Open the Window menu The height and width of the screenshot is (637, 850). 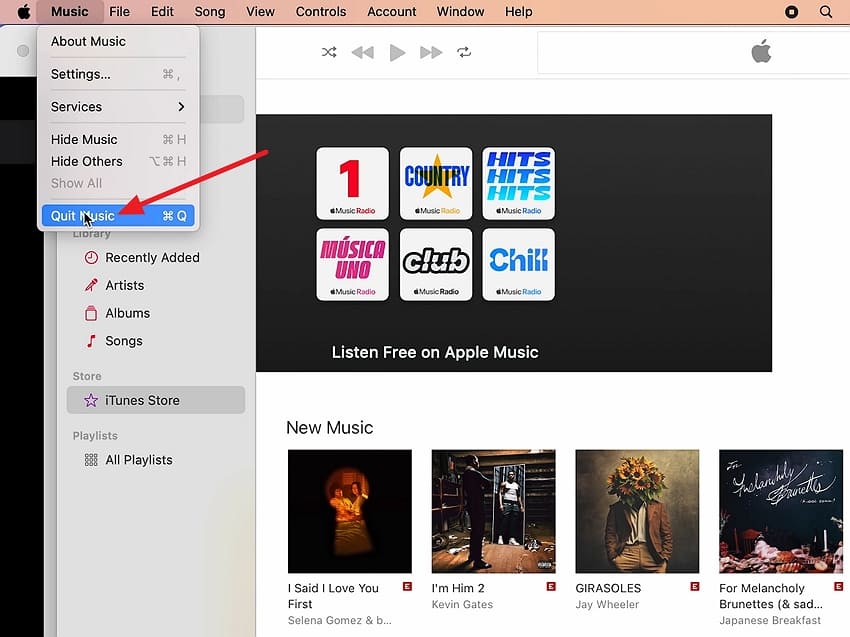click(x=460, y=11)
